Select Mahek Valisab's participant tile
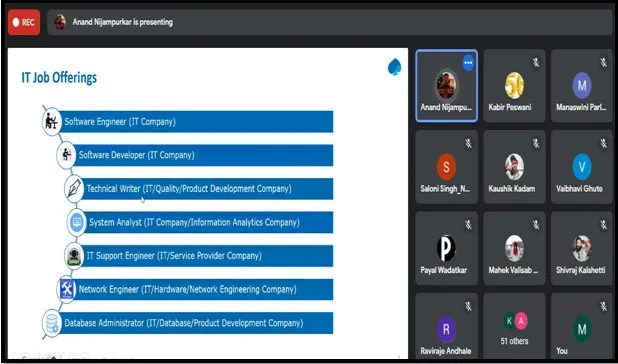Screen dimensions: 618x364 pos(514,248)
